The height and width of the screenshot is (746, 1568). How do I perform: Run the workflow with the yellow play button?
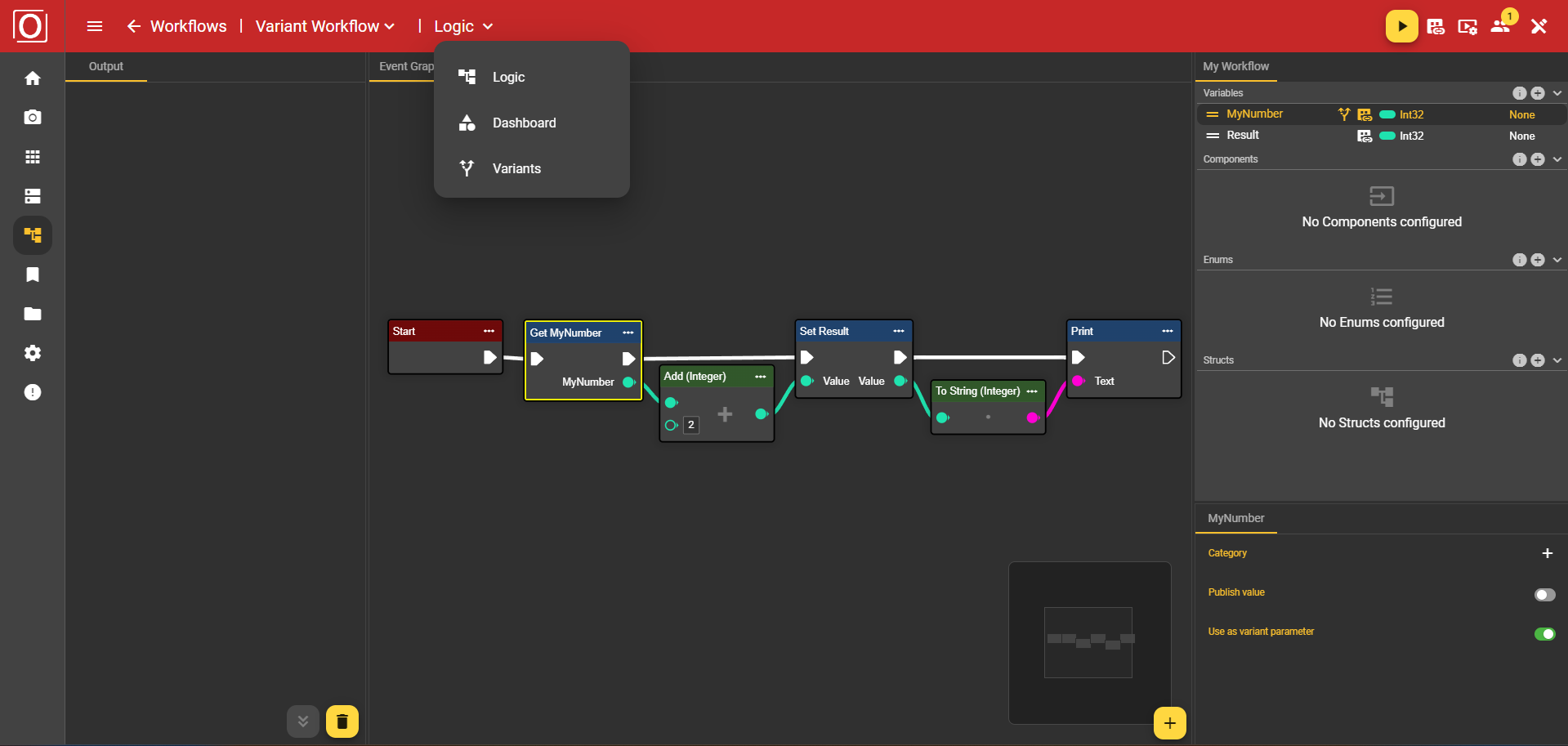click(1400, 25)
